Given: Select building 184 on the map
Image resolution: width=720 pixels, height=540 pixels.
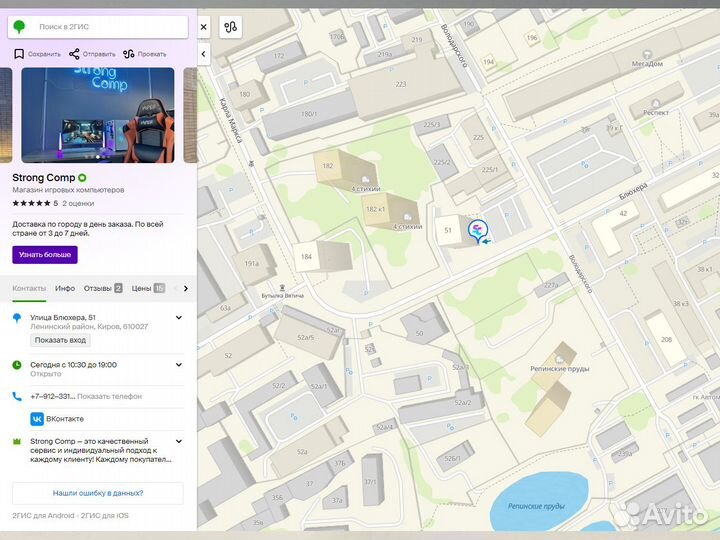Looking at the screenshot, I should click(x=306, y=257).
